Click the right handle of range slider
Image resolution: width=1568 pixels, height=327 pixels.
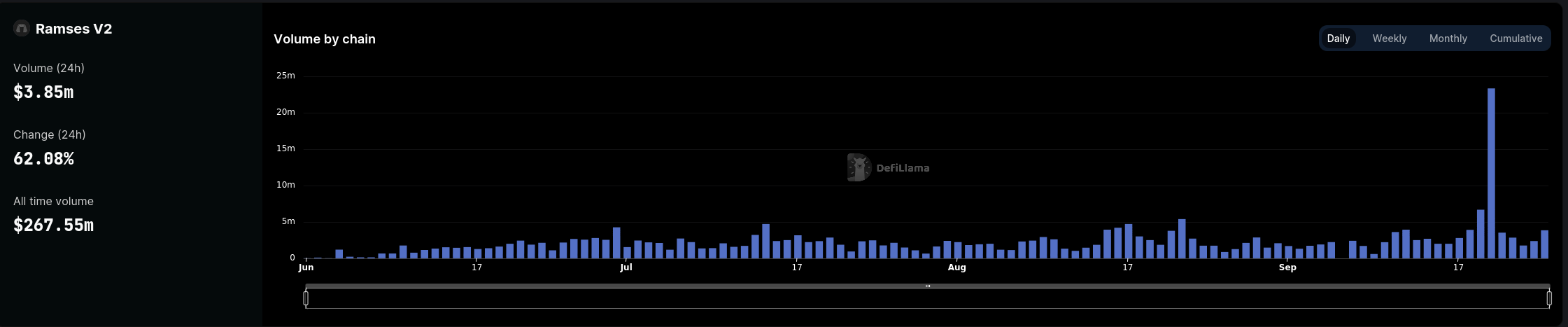point(1548,298)
